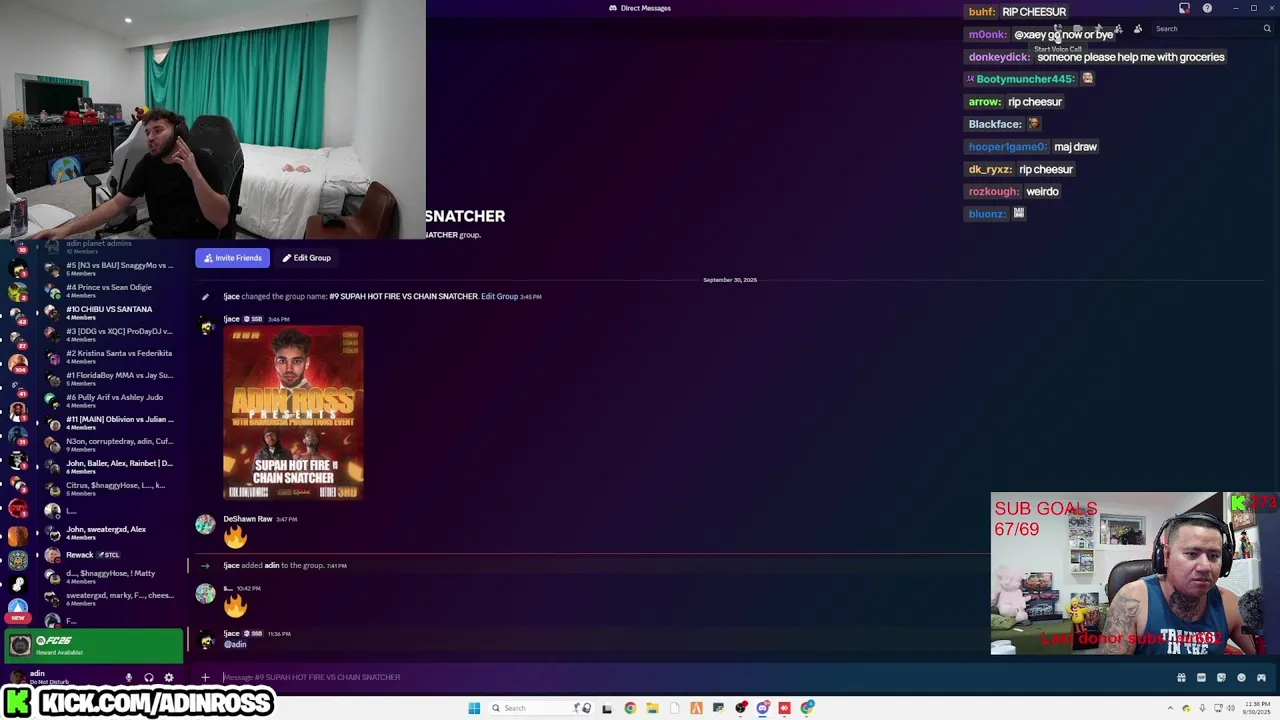1280x720 pixels.
Task: Open group chat #1 FloridaBoy MMA vs Jay Su...
Action: coord(110,379)
